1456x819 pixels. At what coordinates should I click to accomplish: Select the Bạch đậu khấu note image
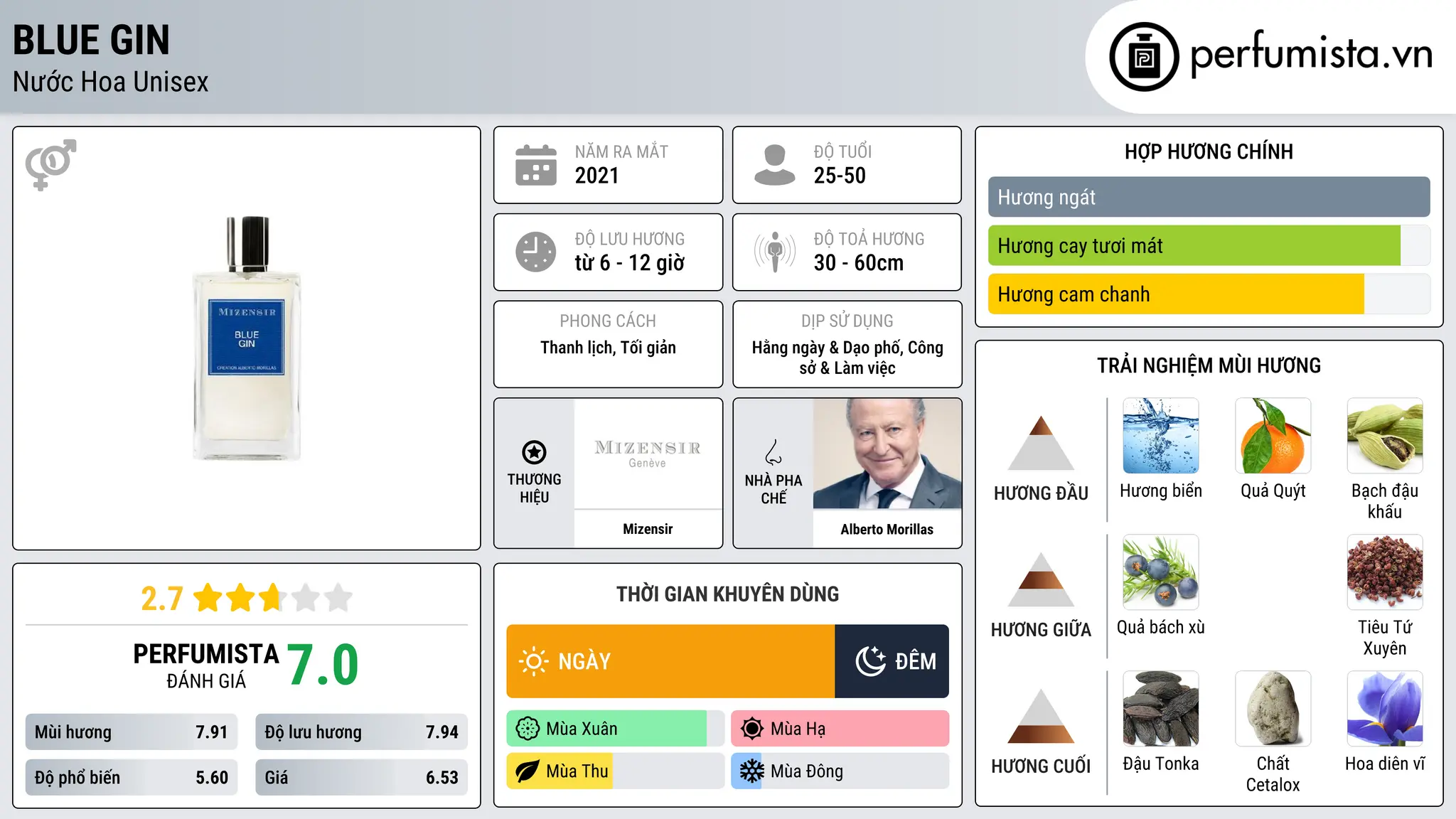[x=1385, y=436]
